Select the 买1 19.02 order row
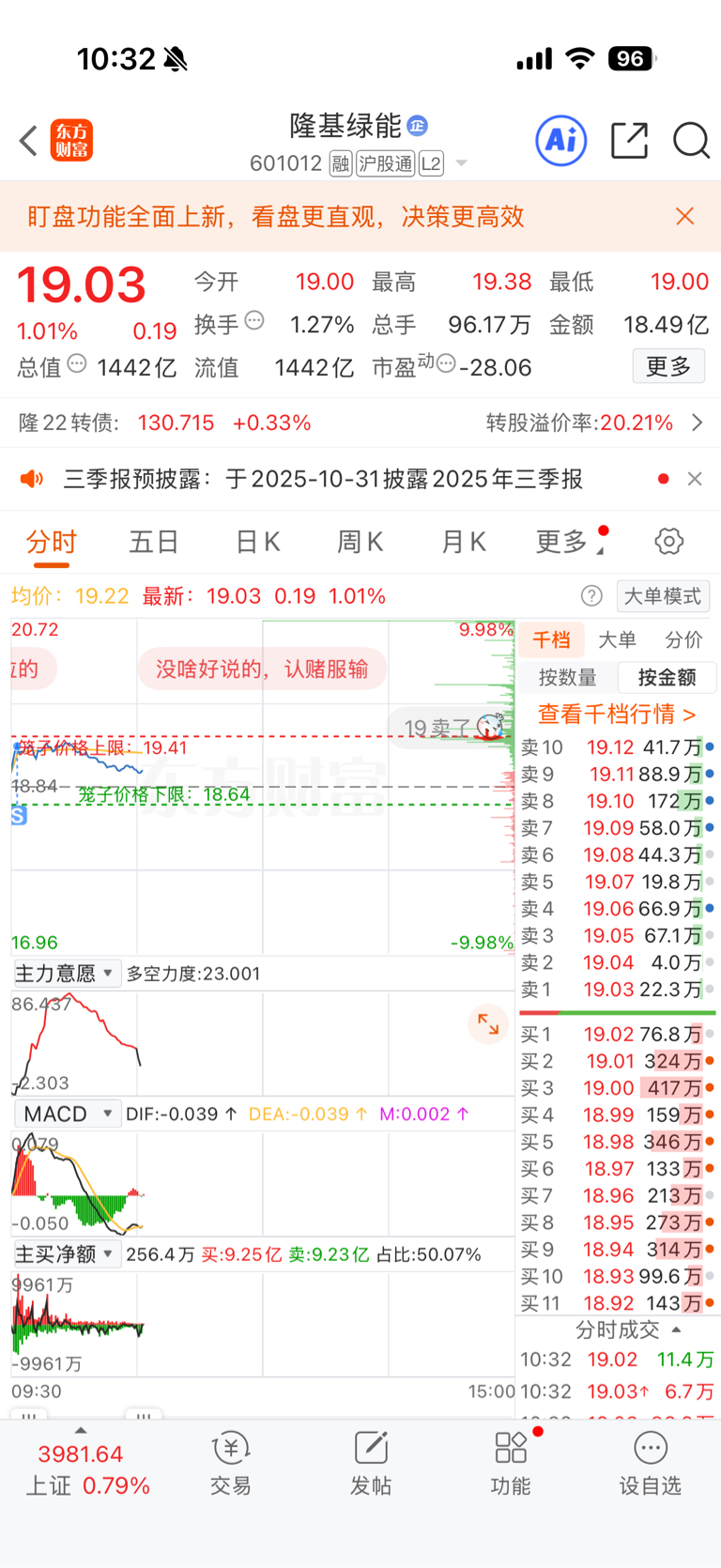Viewport: 721px width, 1568px height. (x=617, y=1034)
